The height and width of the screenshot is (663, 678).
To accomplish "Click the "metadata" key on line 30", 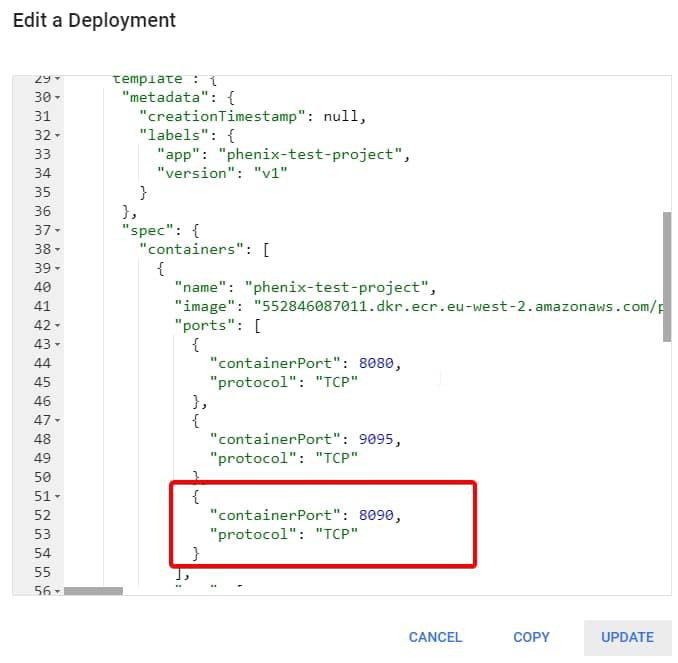I will click(165, 98).
